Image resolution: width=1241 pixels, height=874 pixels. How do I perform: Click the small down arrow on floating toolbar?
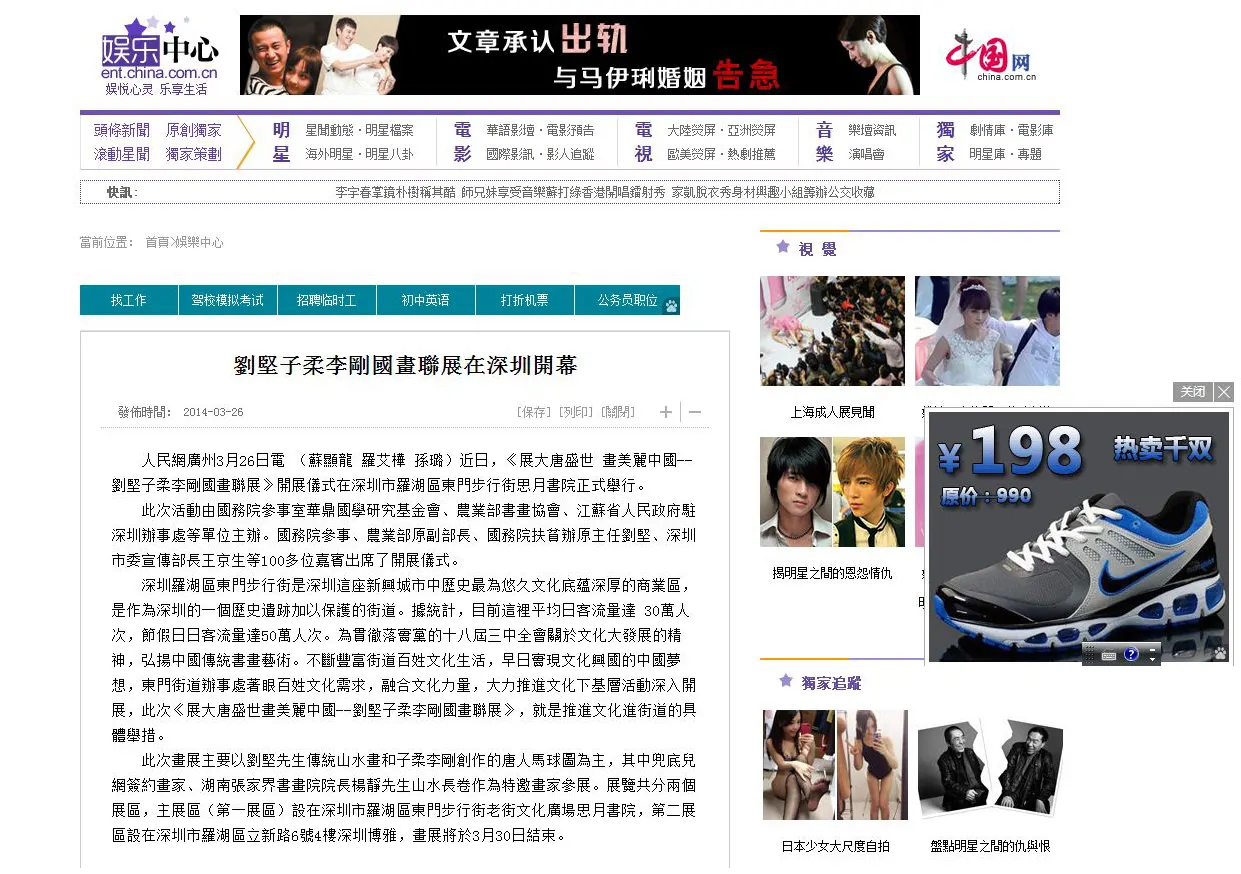(1152, 660)
